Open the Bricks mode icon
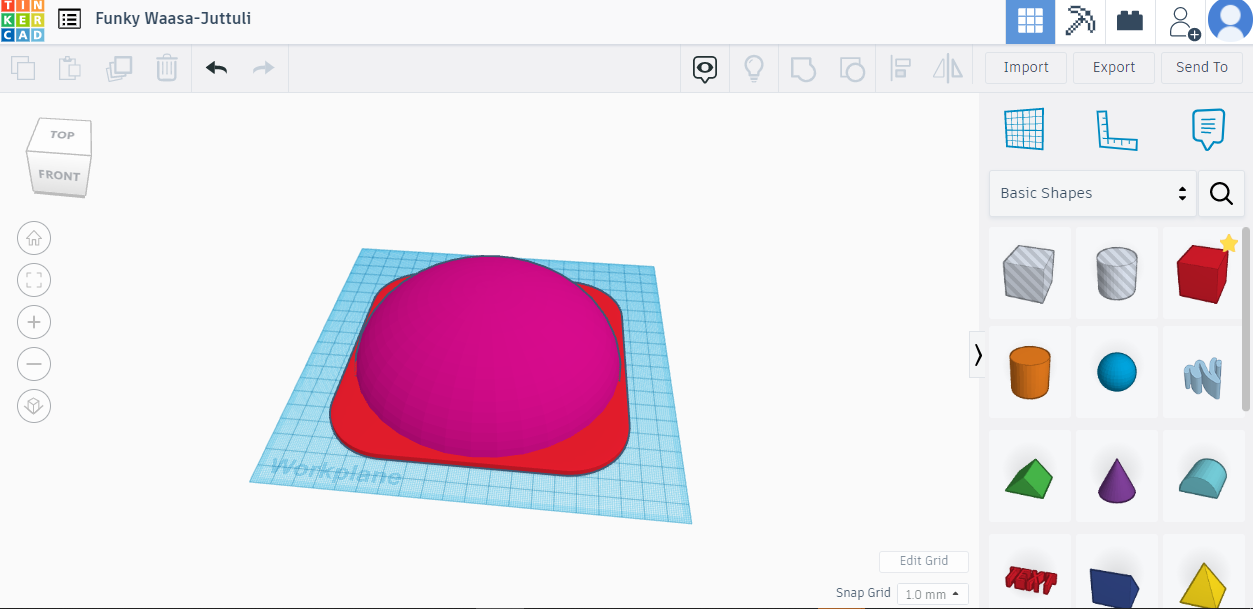Screen dimensions: 1253x609 point(1130,21)
